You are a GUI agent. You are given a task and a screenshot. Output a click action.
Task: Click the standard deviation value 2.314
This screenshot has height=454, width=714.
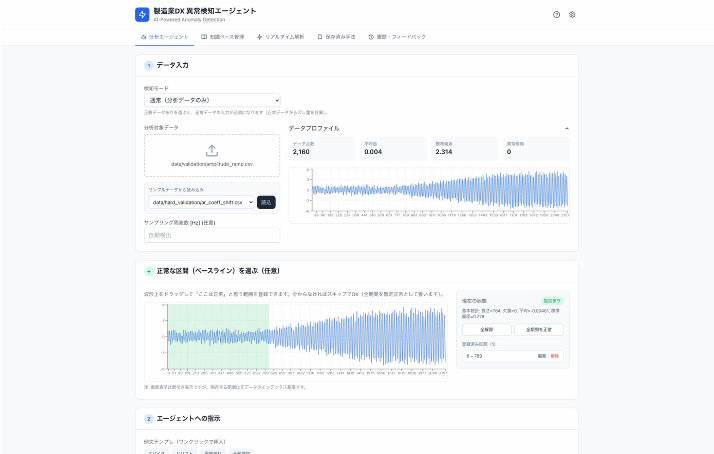point(444,152)
